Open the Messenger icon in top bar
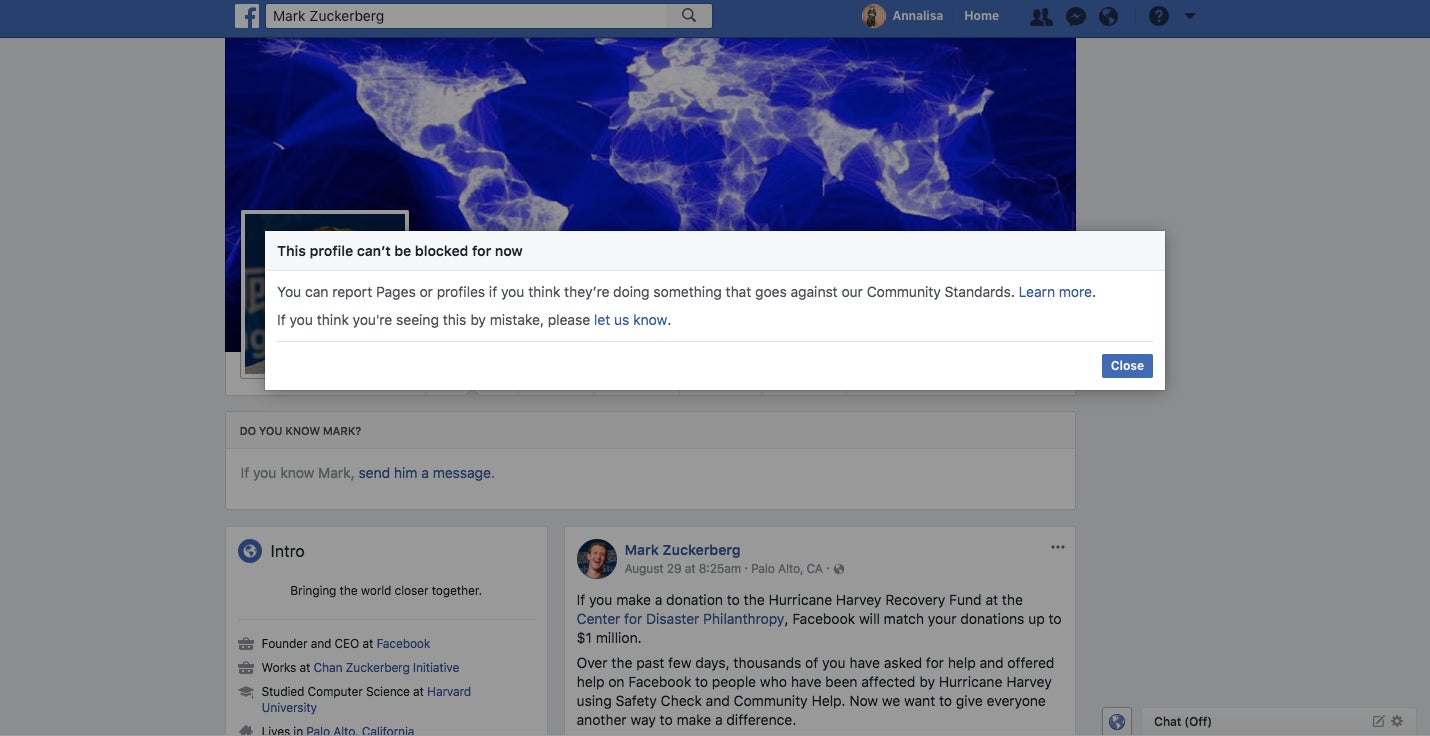This screenshot has width=1430, height=736. [1076, 16]
